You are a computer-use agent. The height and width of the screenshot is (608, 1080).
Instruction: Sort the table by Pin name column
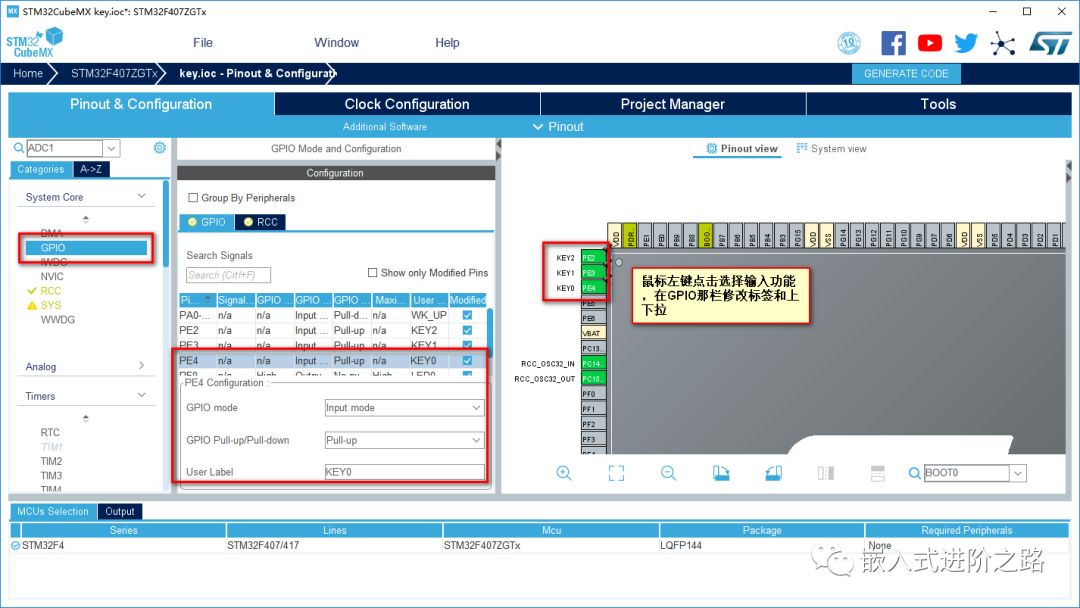coord(196,300)
